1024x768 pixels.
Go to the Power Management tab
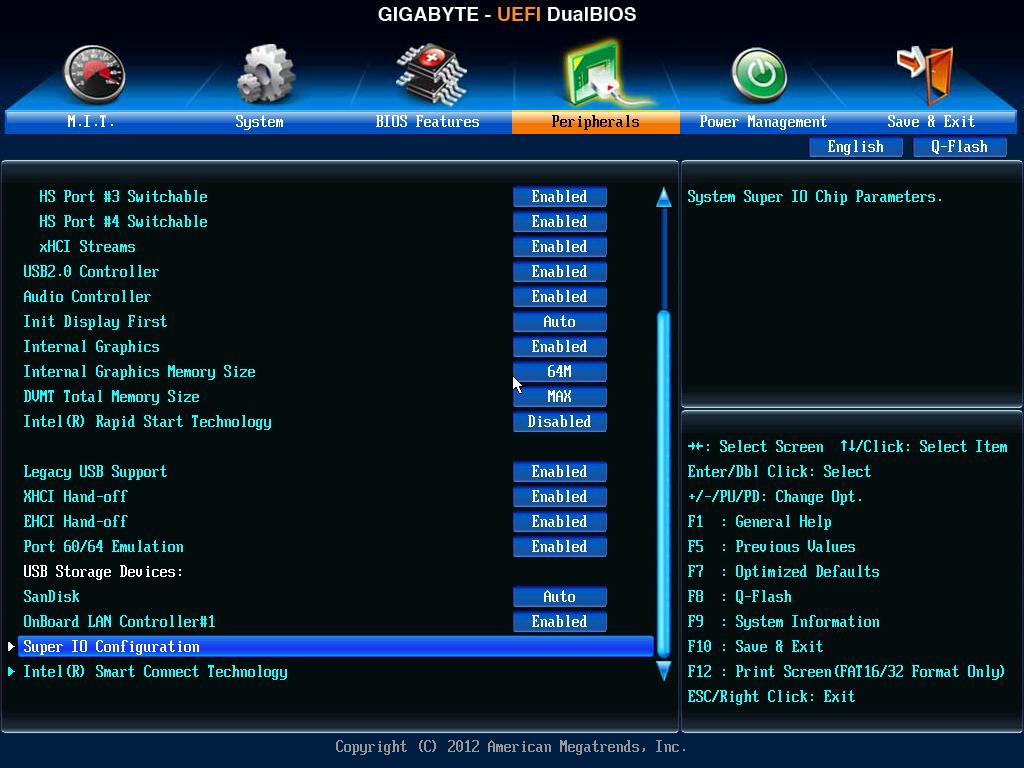tap(763, 121)
